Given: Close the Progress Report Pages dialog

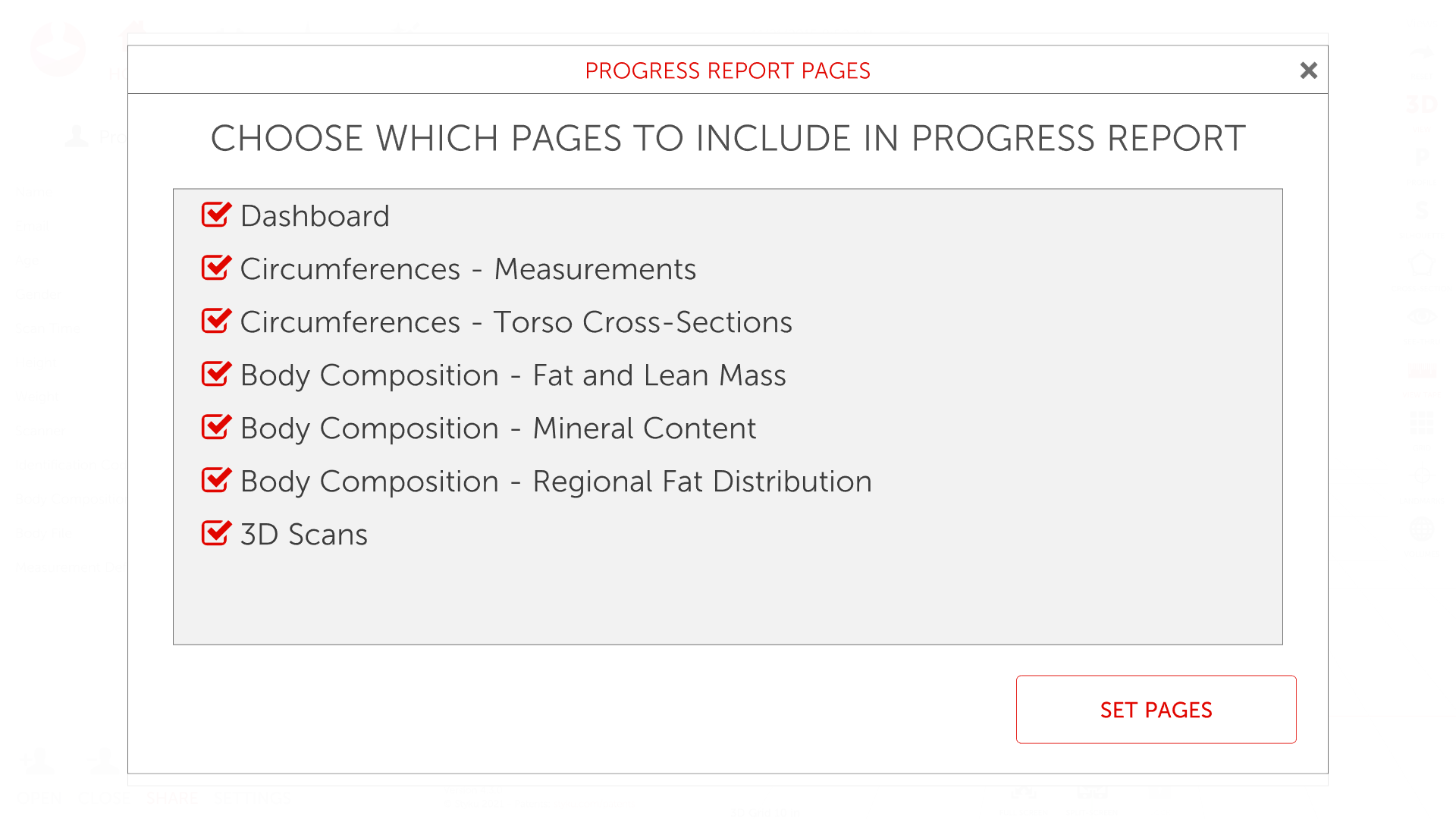Looking at the screenshot, I should pos(1308,71).
